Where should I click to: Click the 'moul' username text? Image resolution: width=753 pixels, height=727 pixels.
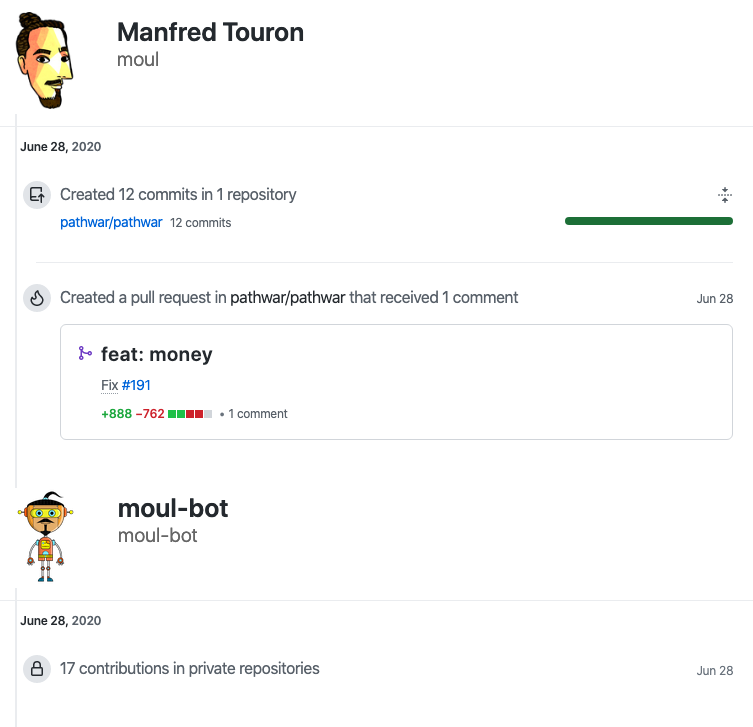point(138,60)
